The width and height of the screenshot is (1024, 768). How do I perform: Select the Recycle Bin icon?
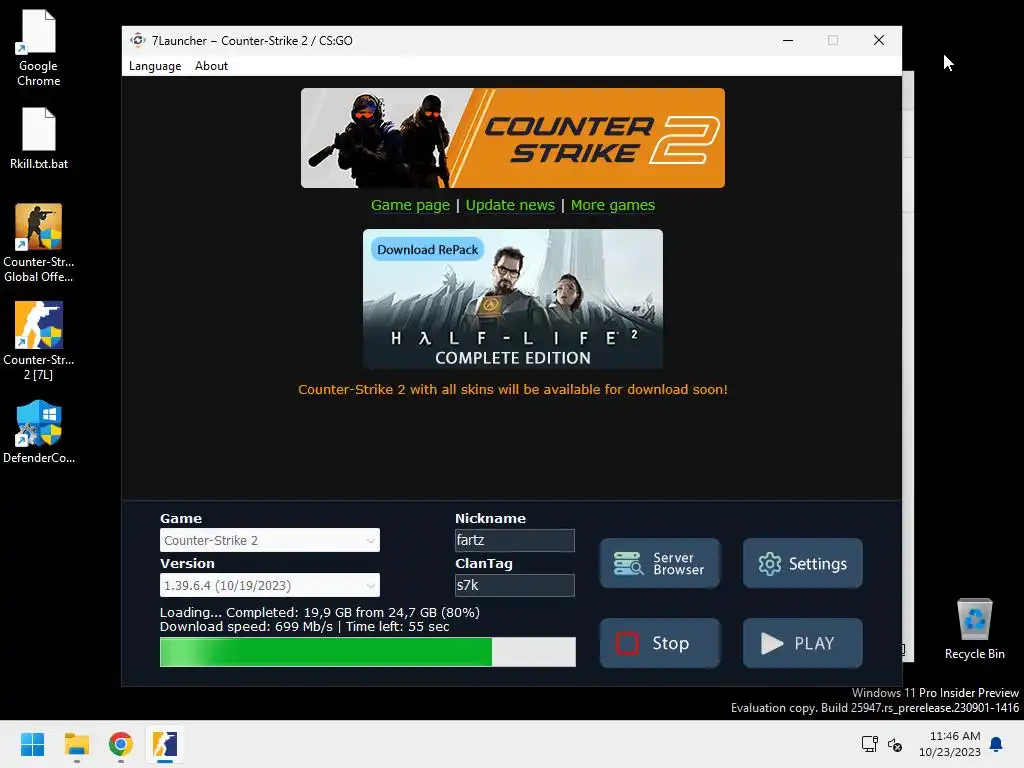(974, 629)
